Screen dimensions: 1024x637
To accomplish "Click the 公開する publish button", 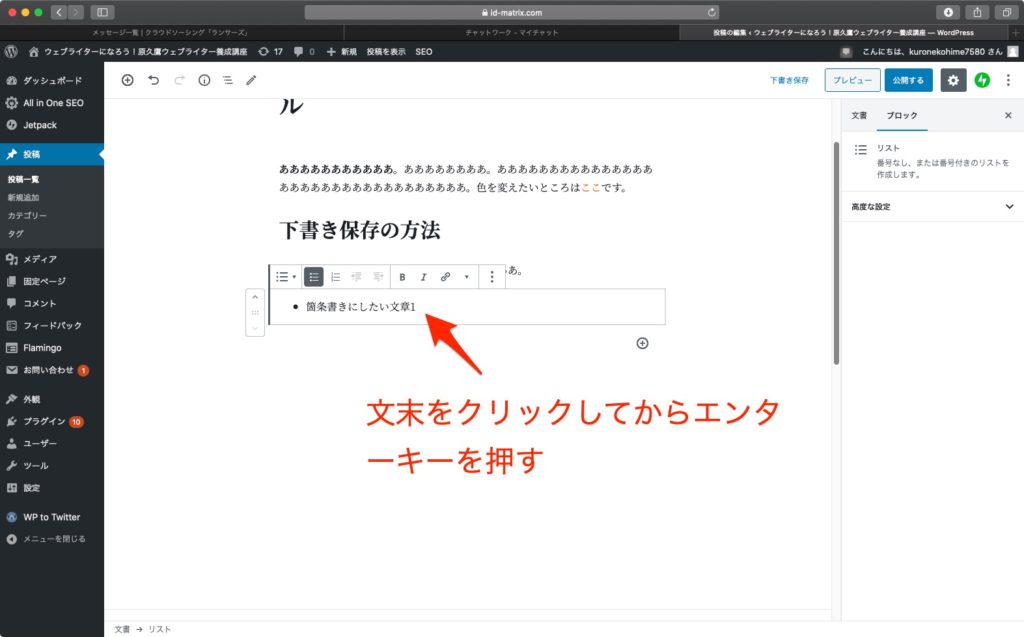I will click(x=908, y=80).
